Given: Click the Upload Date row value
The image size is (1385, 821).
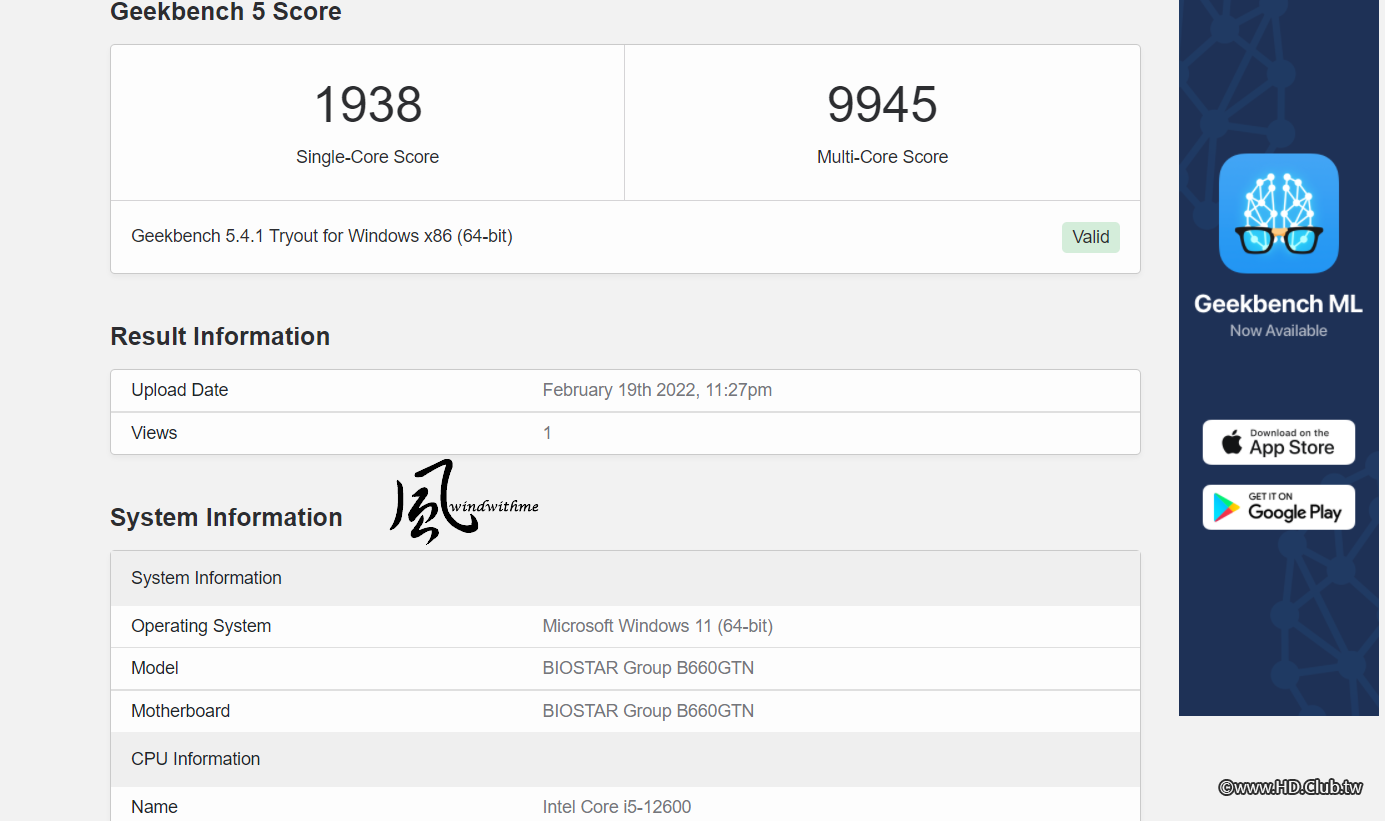Looking at the screenshot, I should coord(657,390).
